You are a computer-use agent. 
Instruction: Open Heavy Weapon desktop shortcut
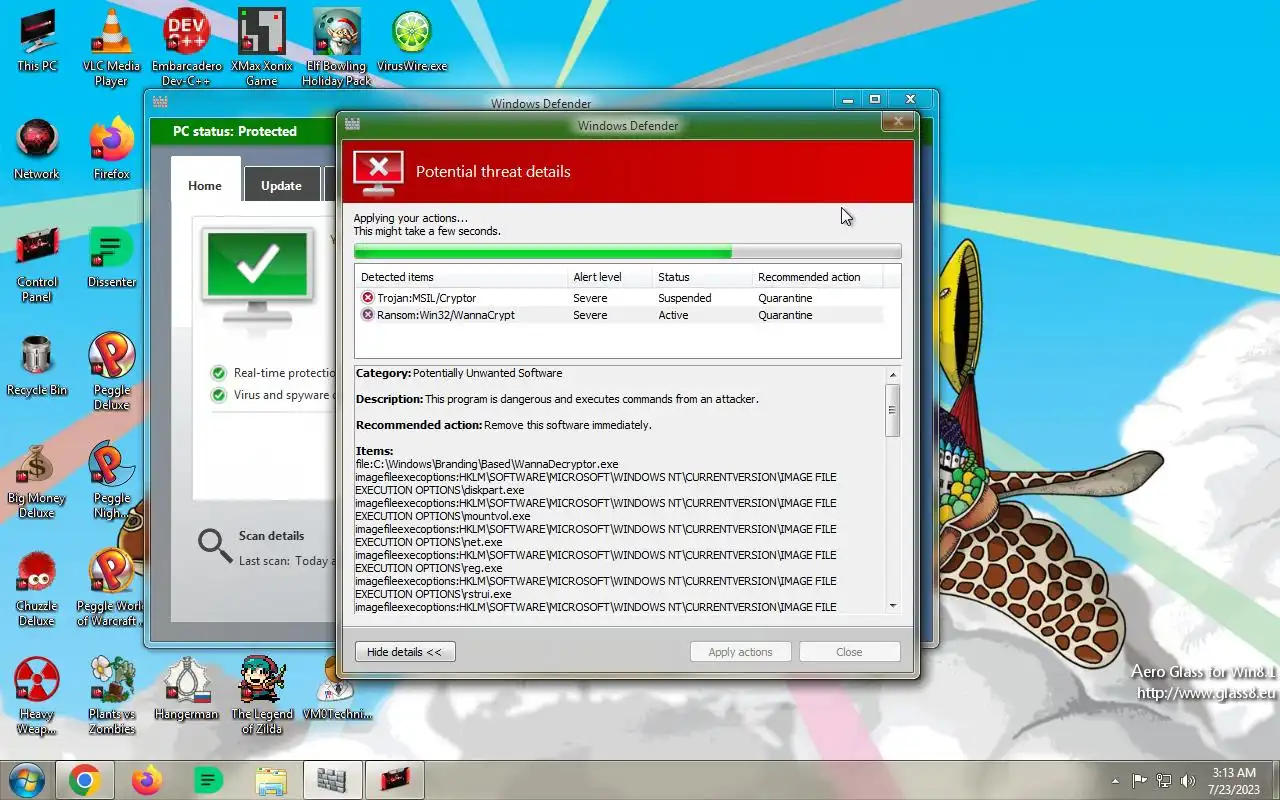(37, 696)
